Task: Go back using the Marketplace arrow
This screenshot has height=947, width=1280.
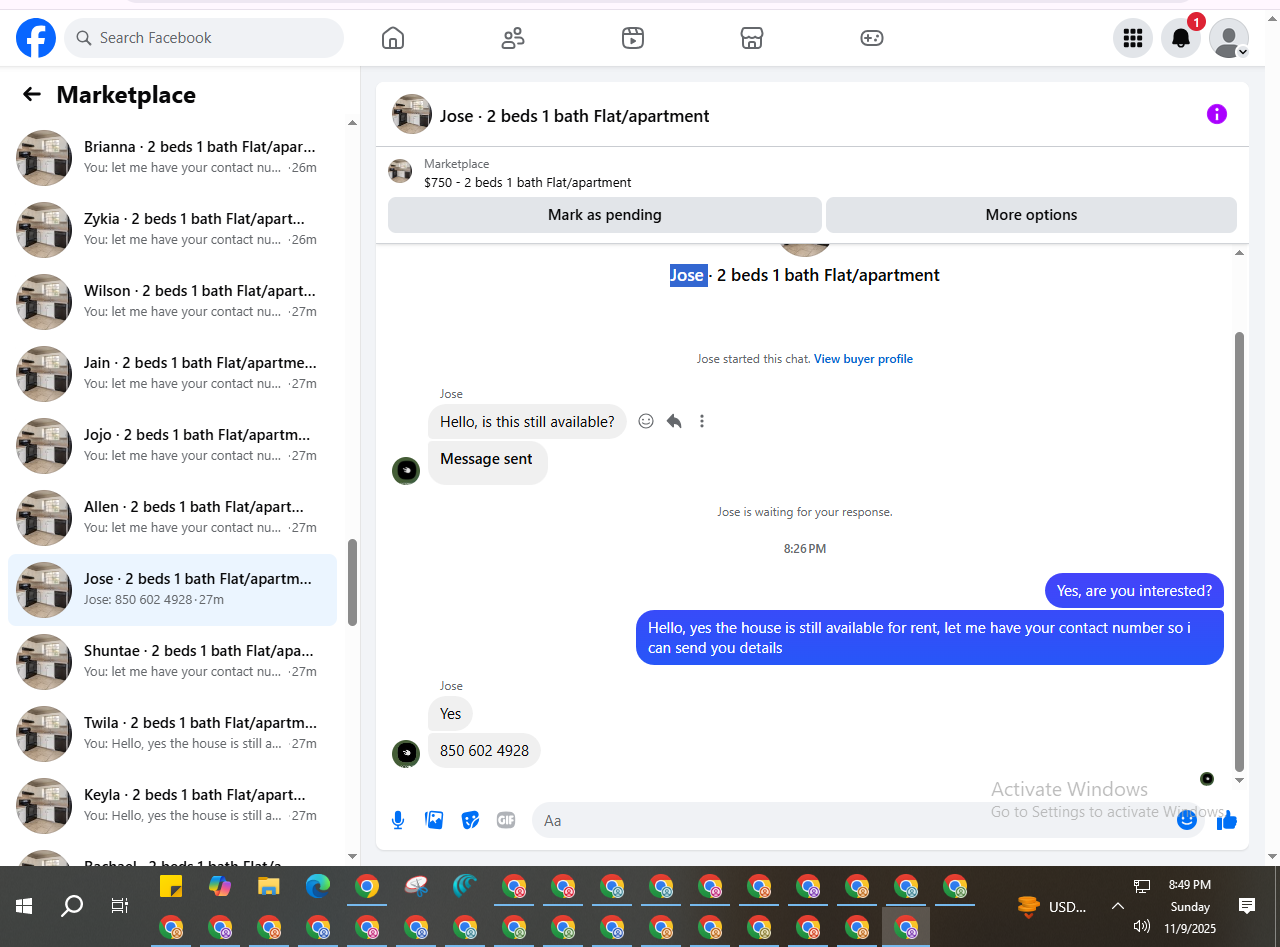Action: (32, 94)
